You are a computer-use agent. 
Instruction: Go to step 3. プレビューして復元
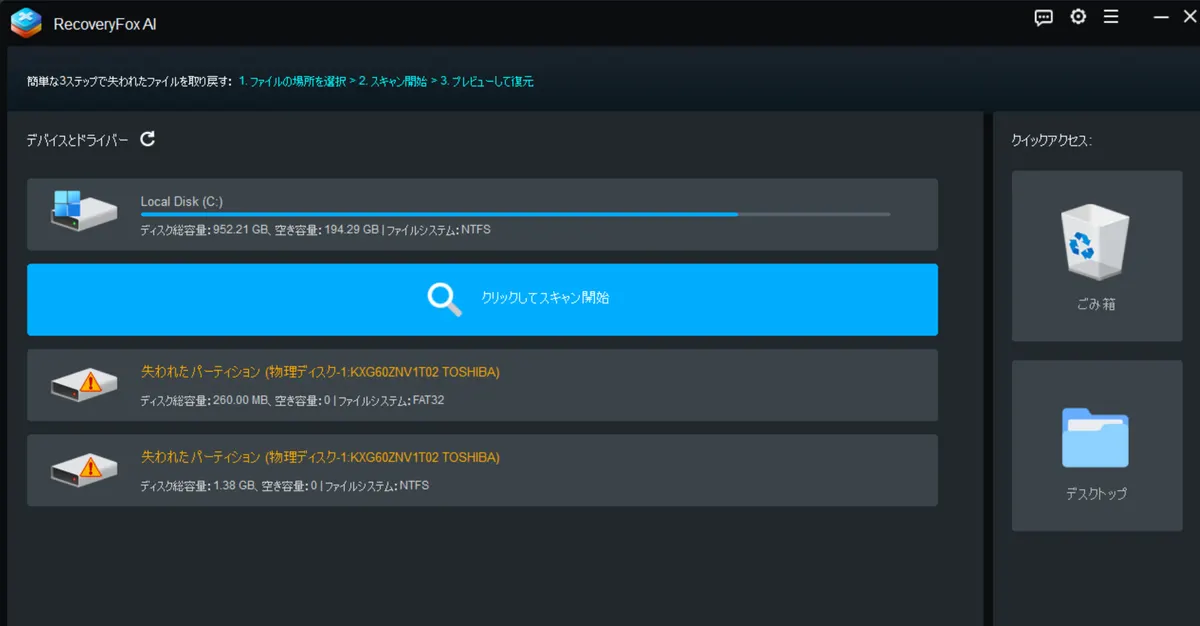pos(487,82)
